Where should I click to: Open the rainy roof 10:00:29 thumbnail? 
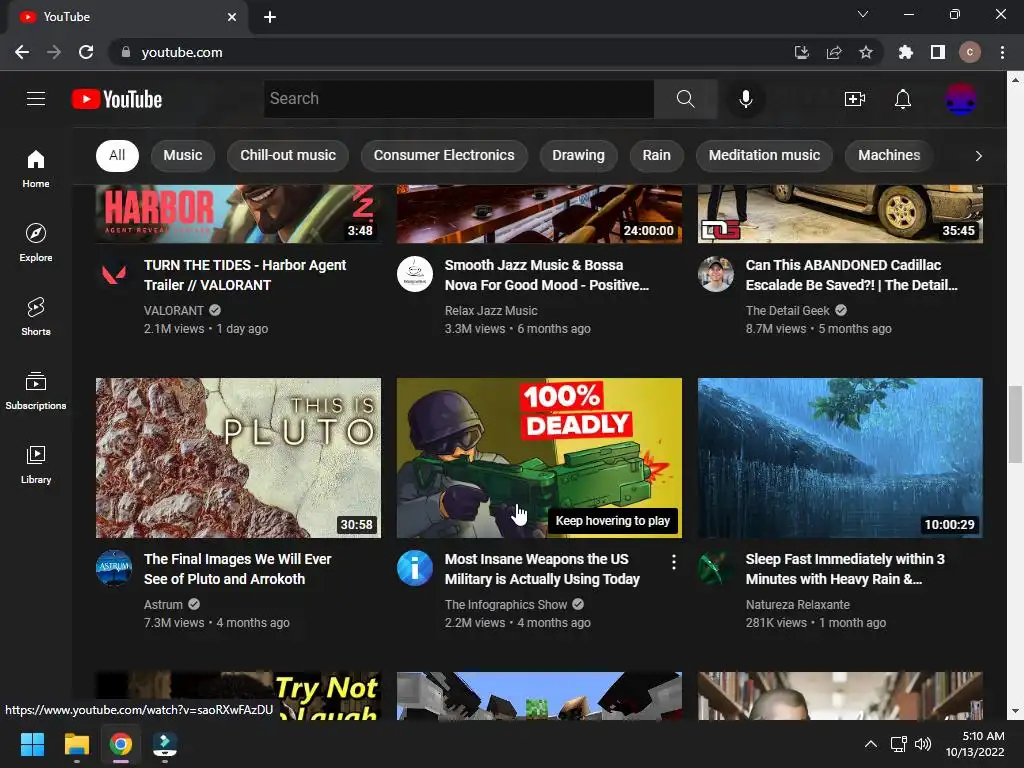[840, 458]
